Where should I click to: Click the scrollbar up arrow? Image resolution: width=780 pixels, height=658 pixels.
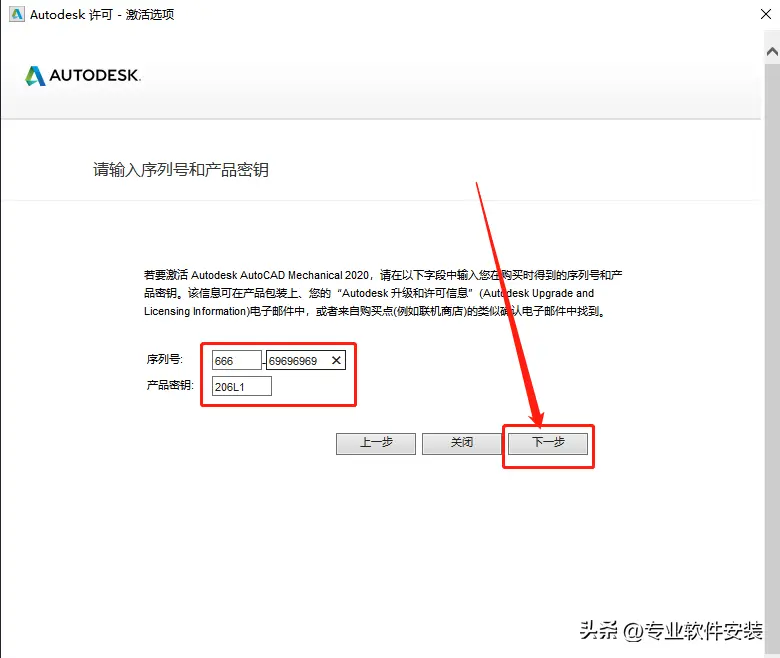772,51
